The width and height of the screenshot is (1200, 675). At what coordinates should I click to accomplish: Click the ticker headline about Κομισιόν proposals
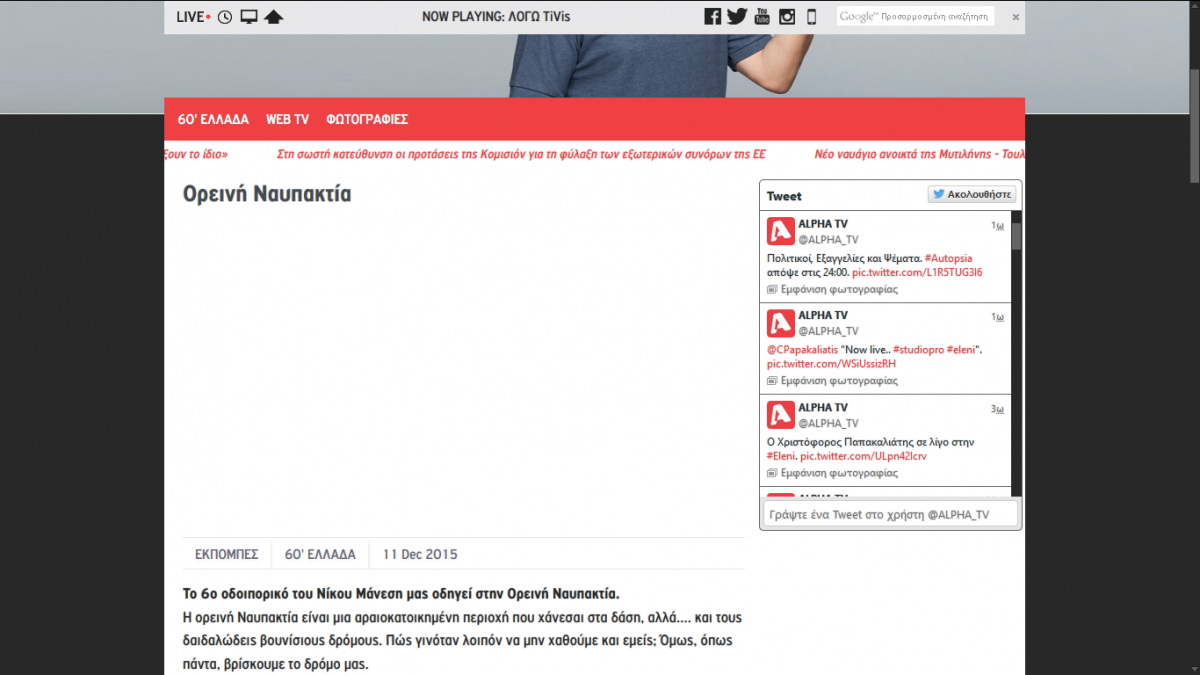(x=521, y=155)
